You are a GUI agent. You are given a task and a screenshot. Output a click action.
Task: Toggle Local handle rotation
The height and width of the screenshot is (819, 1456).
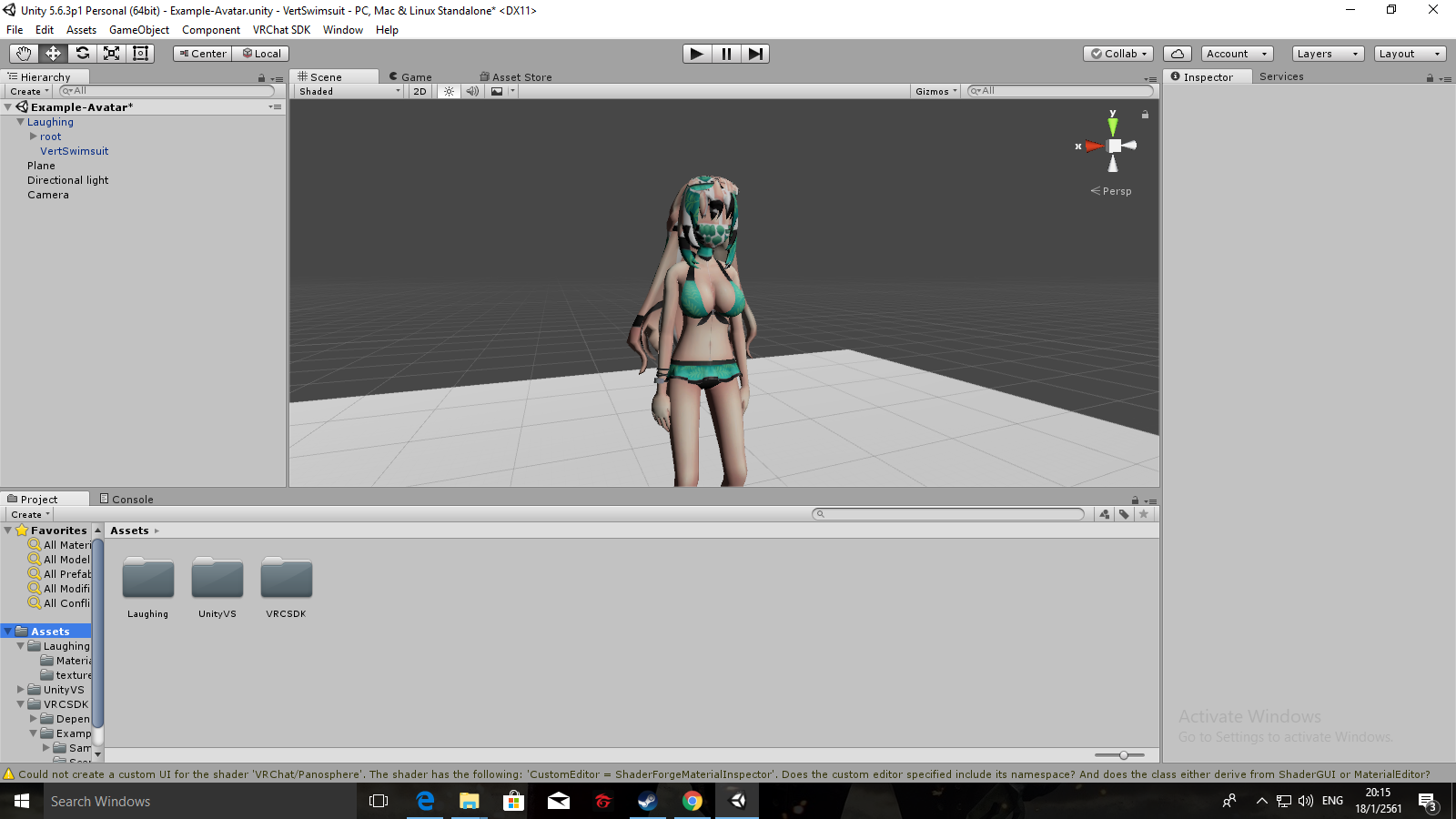tap(260, 54)
